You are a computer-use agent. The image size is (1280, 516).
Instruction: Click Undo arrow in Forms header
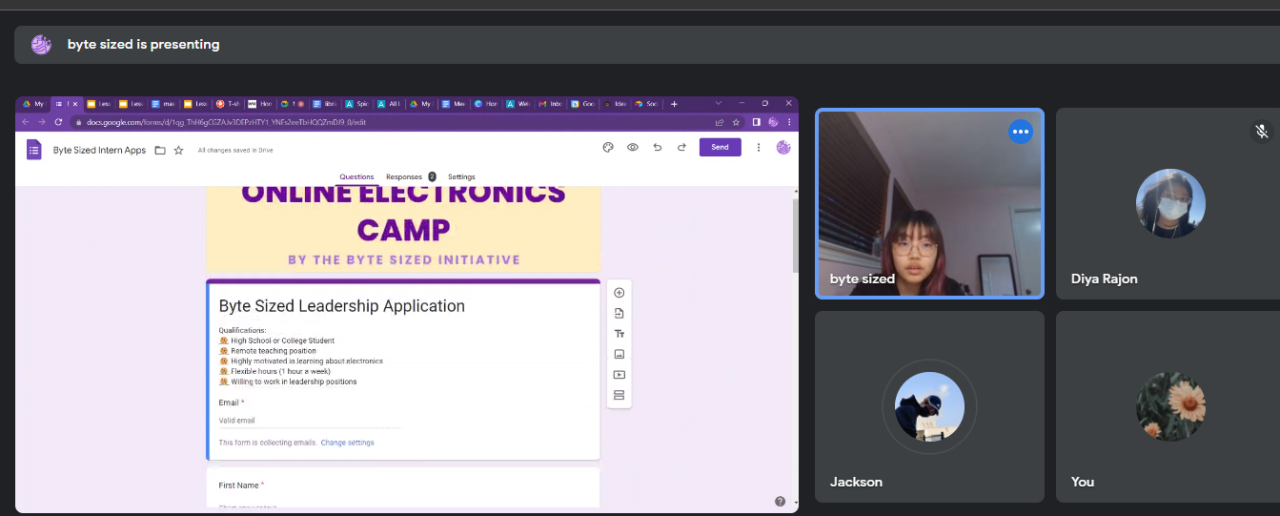657,147
